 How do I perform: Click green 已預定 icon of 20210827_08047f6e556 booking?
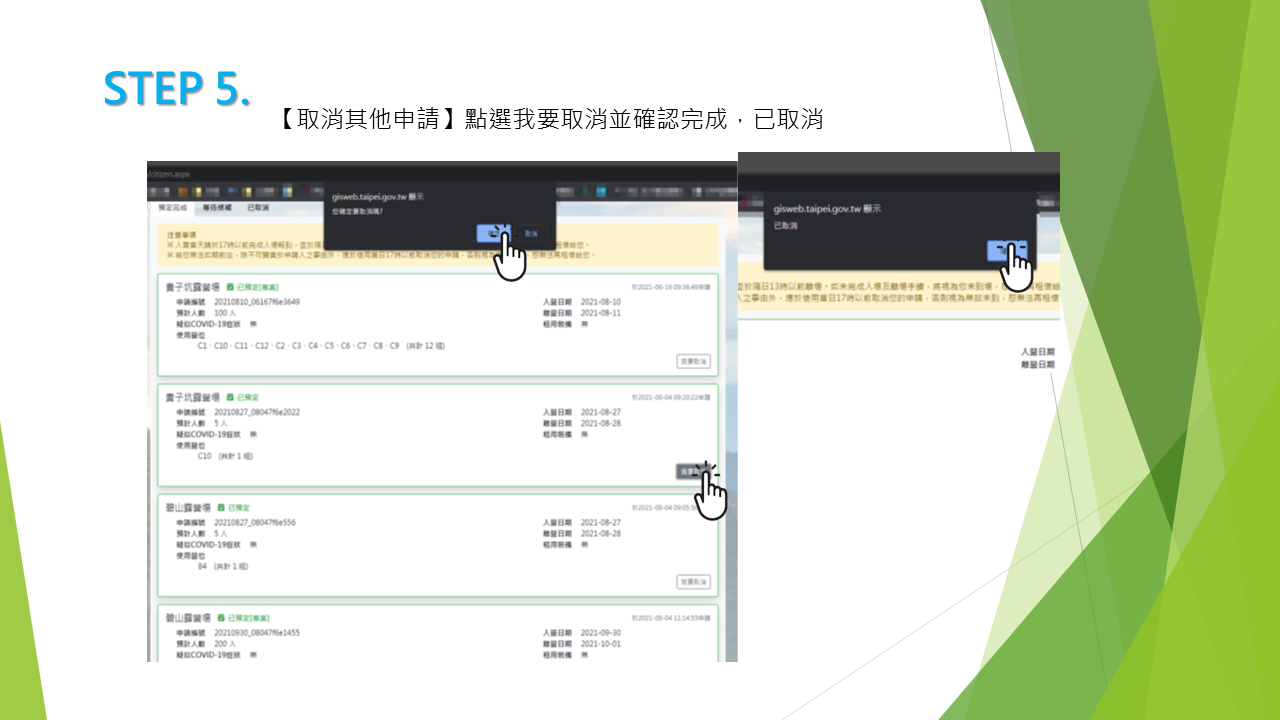pyautogui.click(x=221, y=508)
